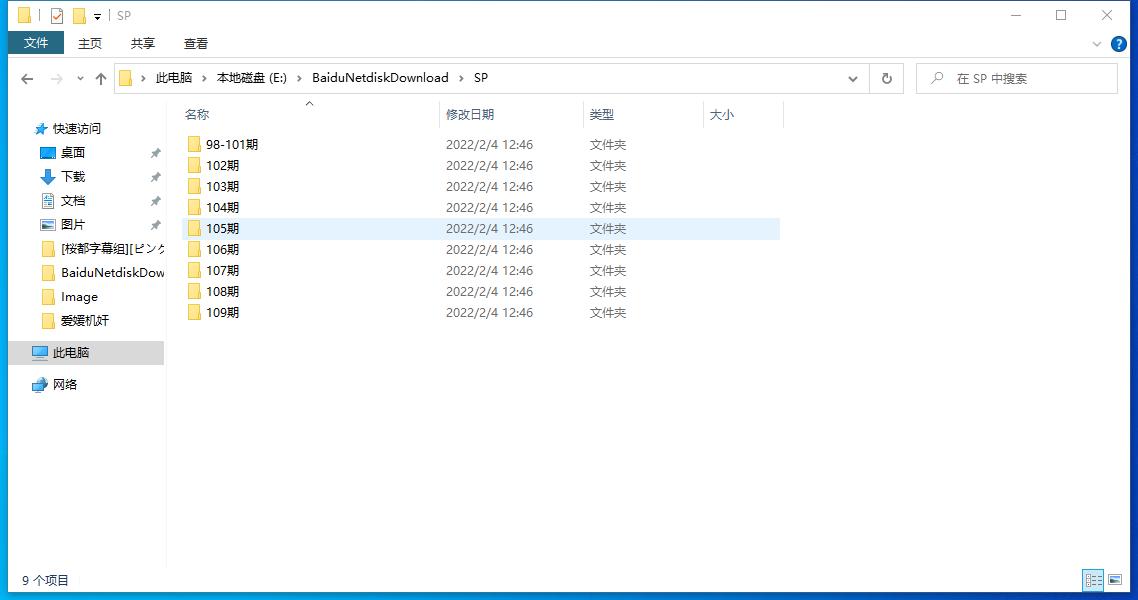Open the 文件 menu tab
Screen dimensions: 1138x600
(x=36, y=43)
